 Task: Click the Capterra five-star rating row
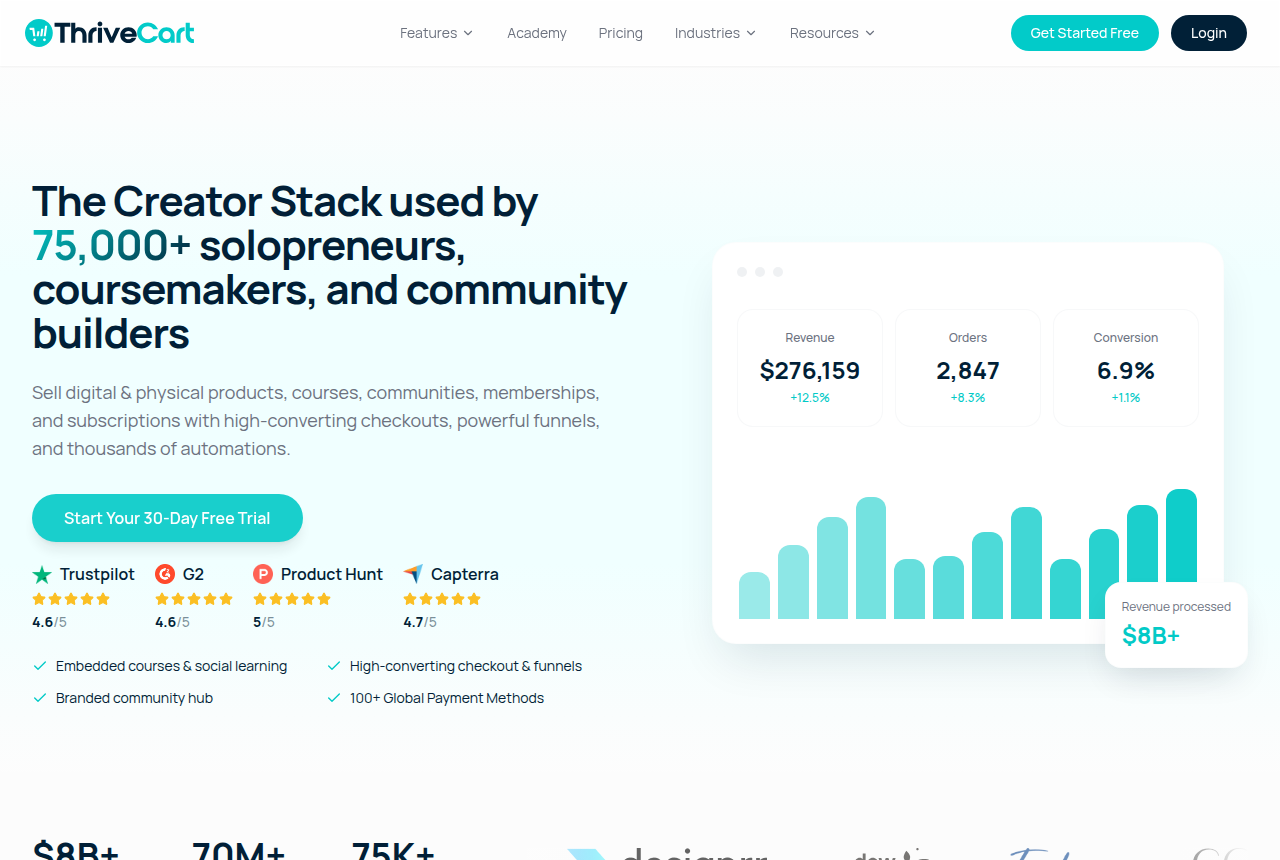tap(442, 599)
